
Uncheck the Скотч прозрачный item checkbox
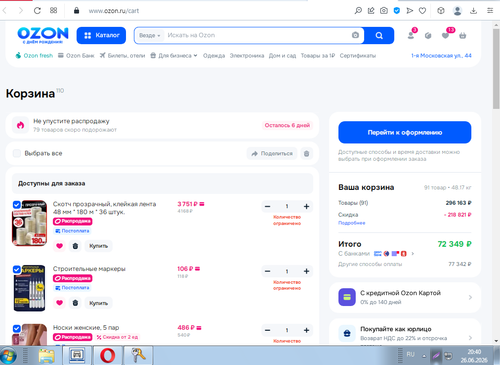(16, 205)
